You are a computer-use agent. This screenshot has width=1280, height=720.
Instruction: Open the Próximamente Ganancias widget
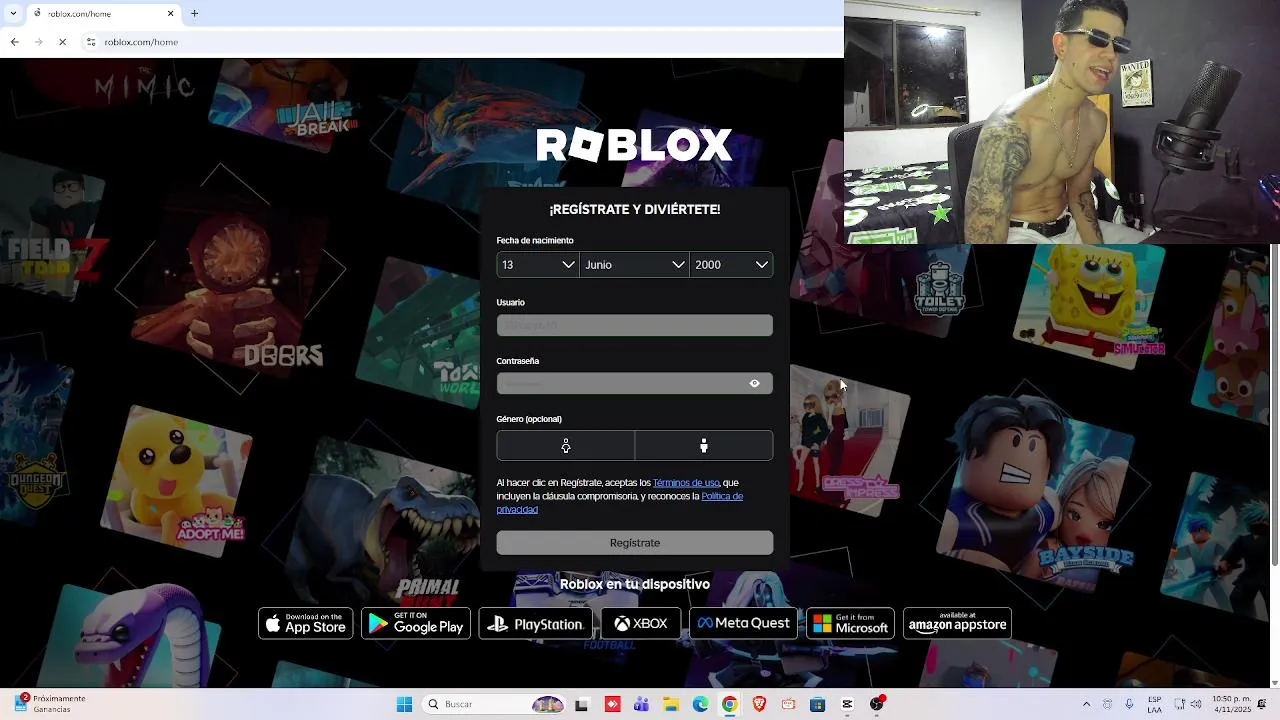(50, 704)
